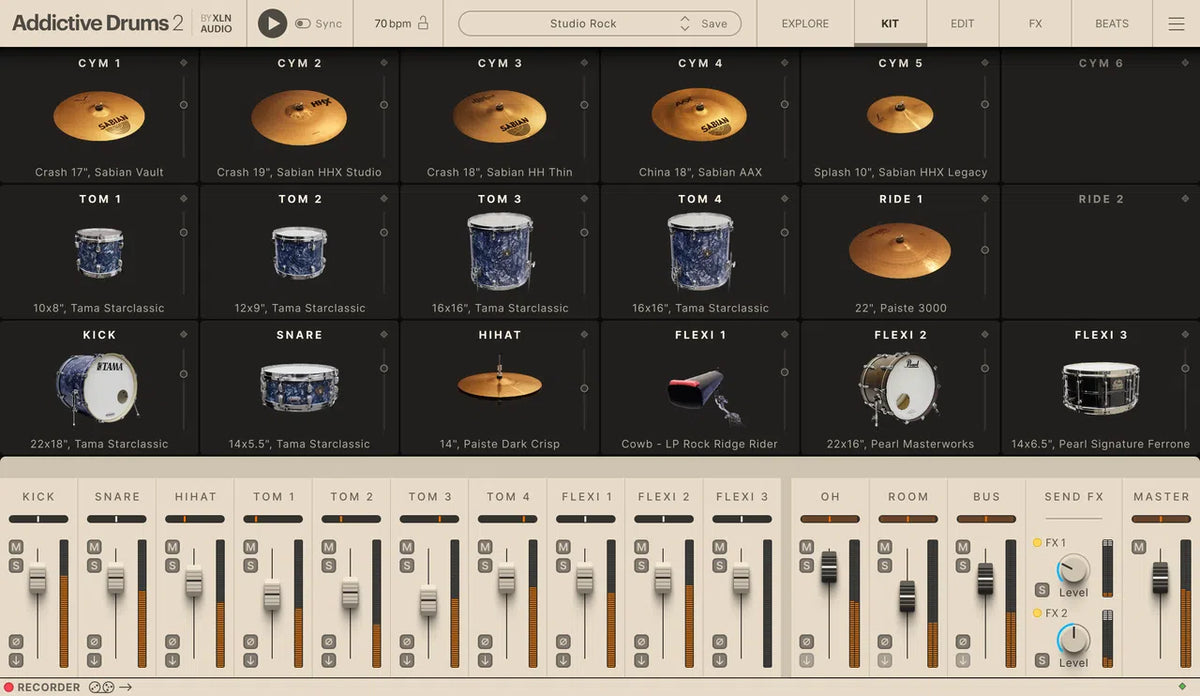Switch to the EXPLORE tab
1200x696 pixels.
pyautogui.click(x=804, y=23)
